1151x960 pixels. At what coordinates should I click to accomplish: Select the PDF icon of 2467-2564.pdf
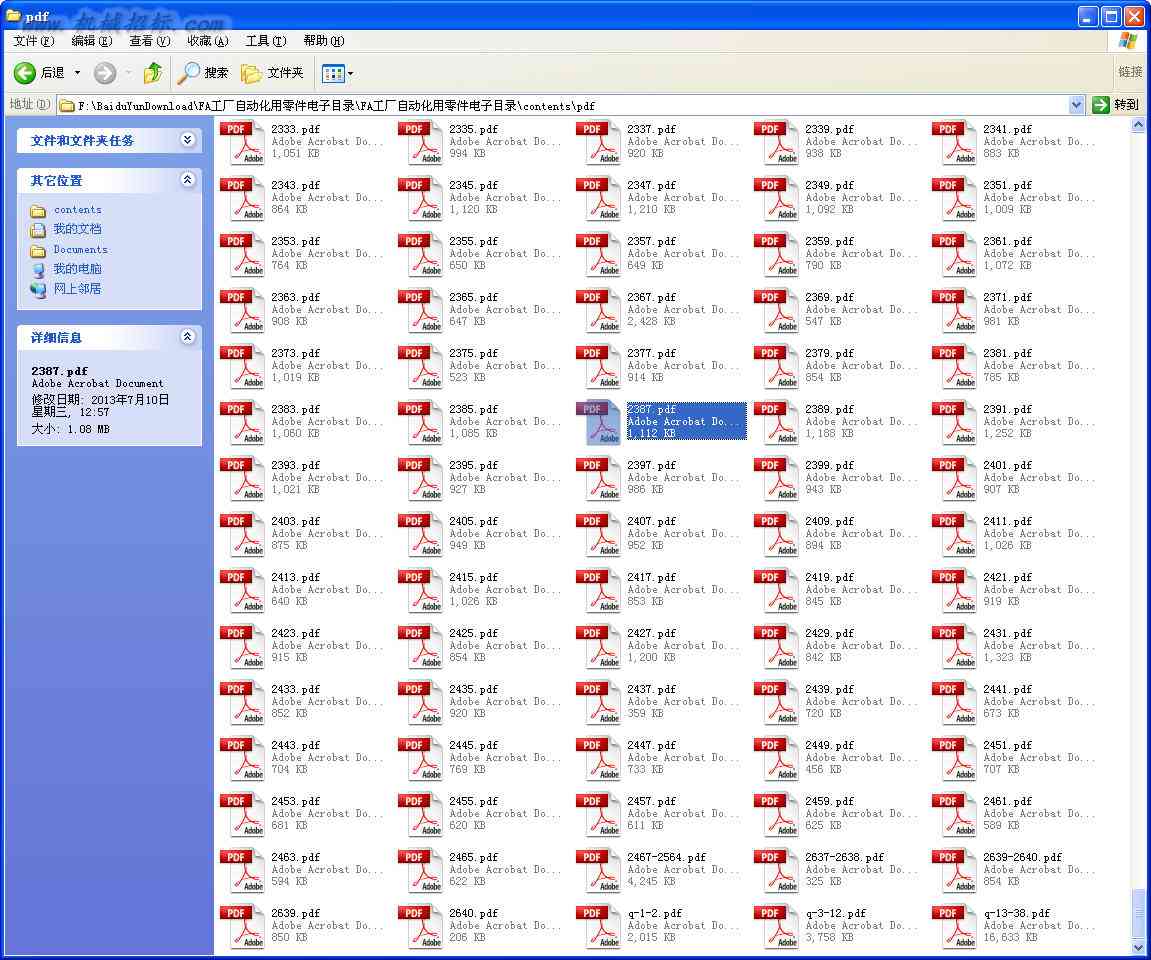point(598,870)
